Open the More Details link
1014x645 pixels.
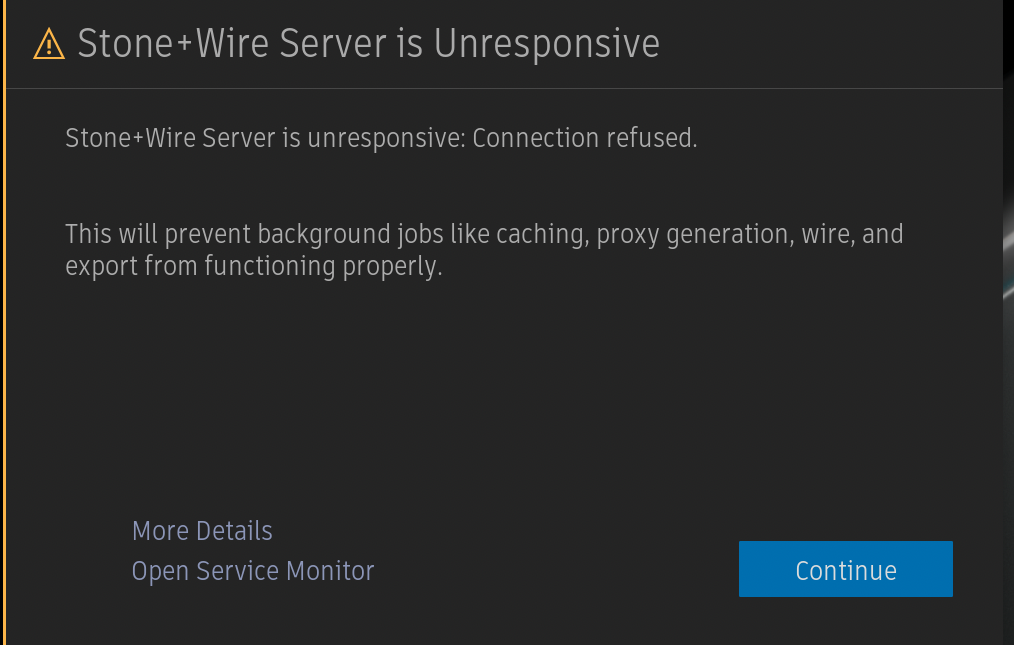202,530
